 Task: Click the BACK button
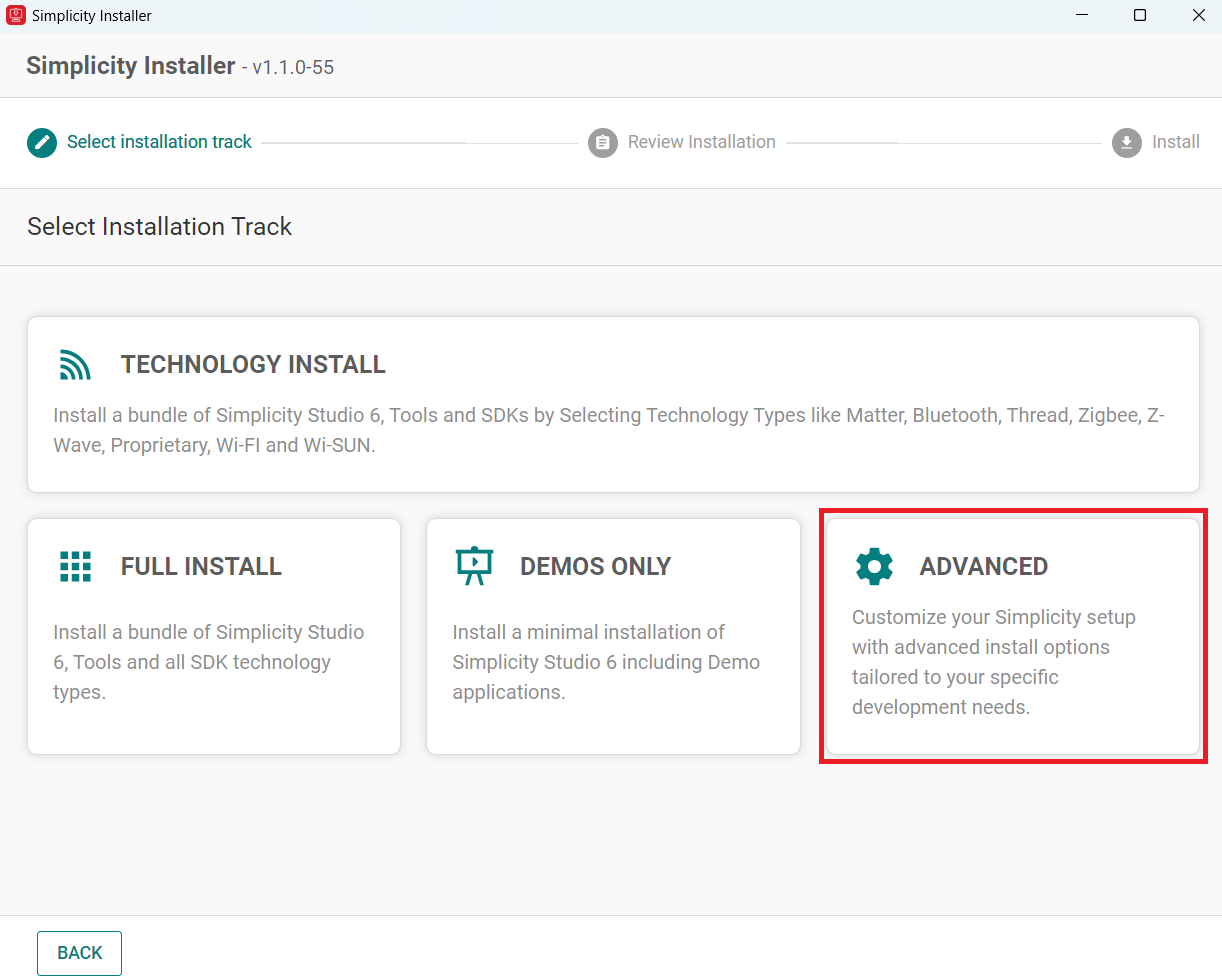pos(79,953)
